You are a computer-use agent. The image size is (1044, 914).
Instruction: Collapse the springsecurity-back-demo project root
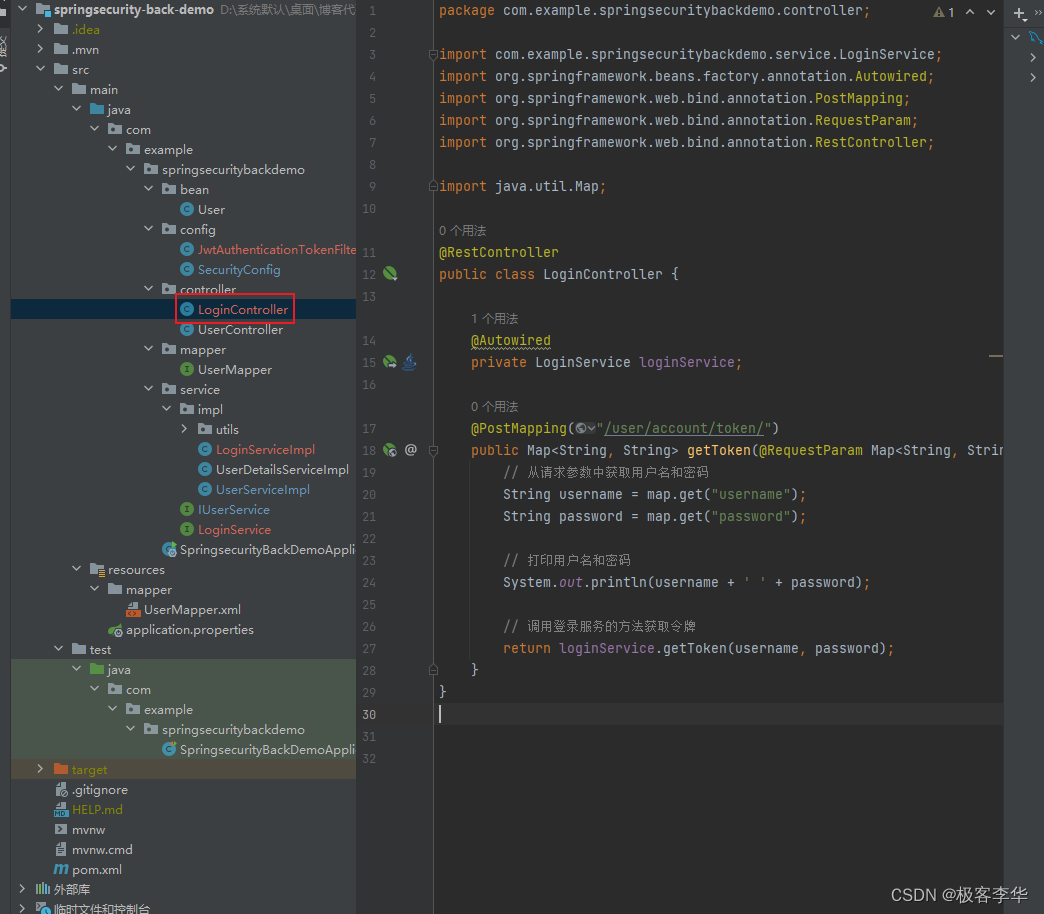pos(23,9)
